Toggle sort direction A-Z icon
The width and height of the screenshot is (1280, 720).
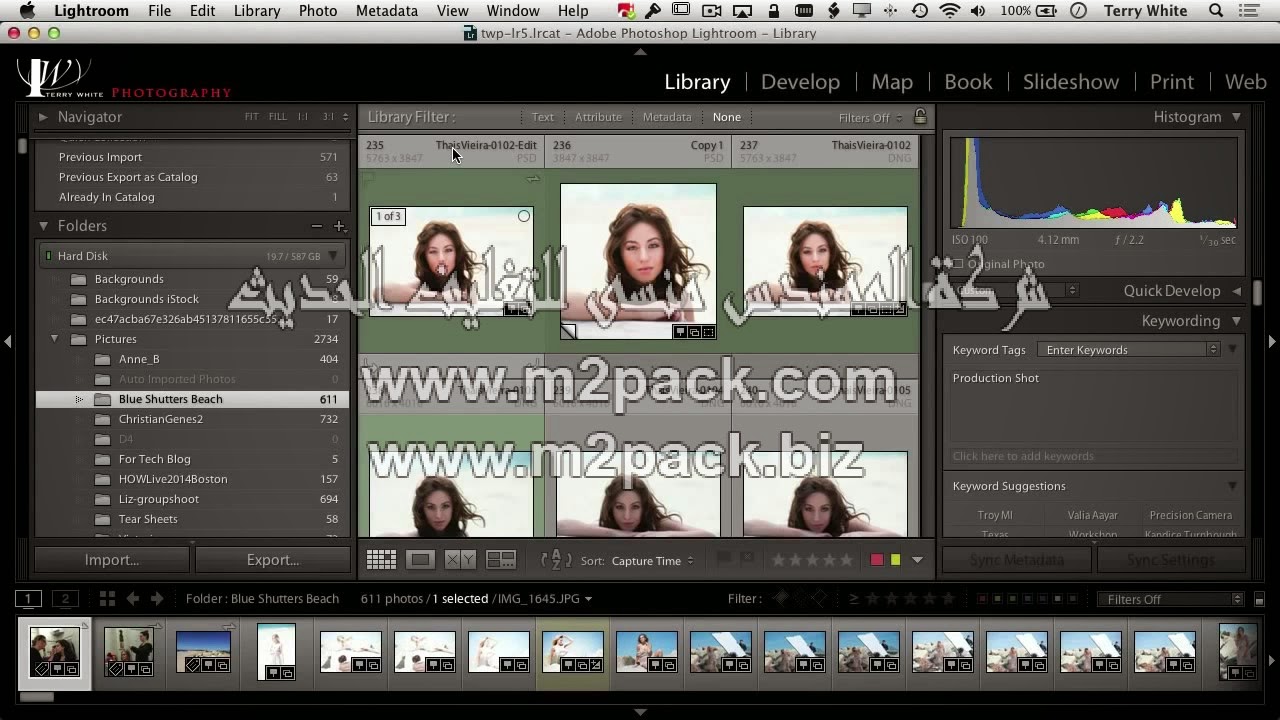(556, 560)
